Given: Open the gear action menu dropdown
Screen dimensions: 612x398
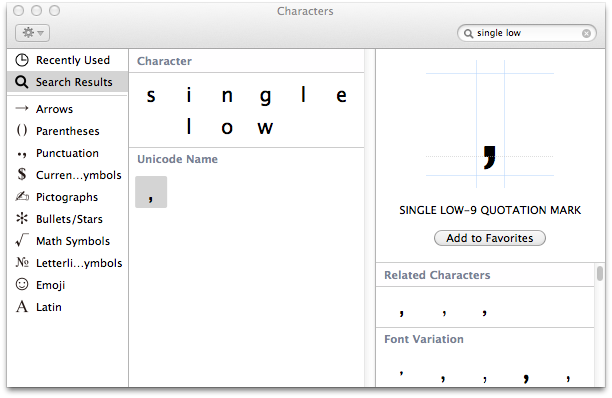Looking at the screenshot, I should click(x=32, y=33).
